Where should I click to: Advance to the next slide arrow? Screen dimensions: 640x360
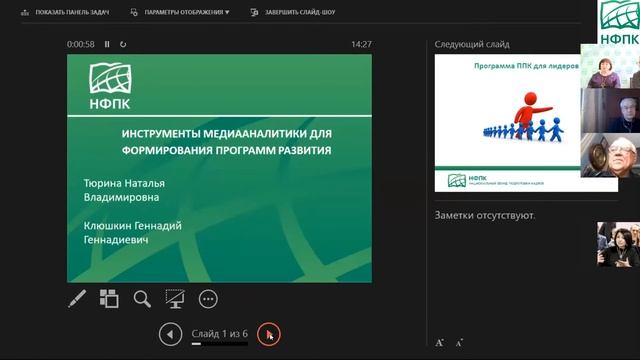click(x=269, y=334)
